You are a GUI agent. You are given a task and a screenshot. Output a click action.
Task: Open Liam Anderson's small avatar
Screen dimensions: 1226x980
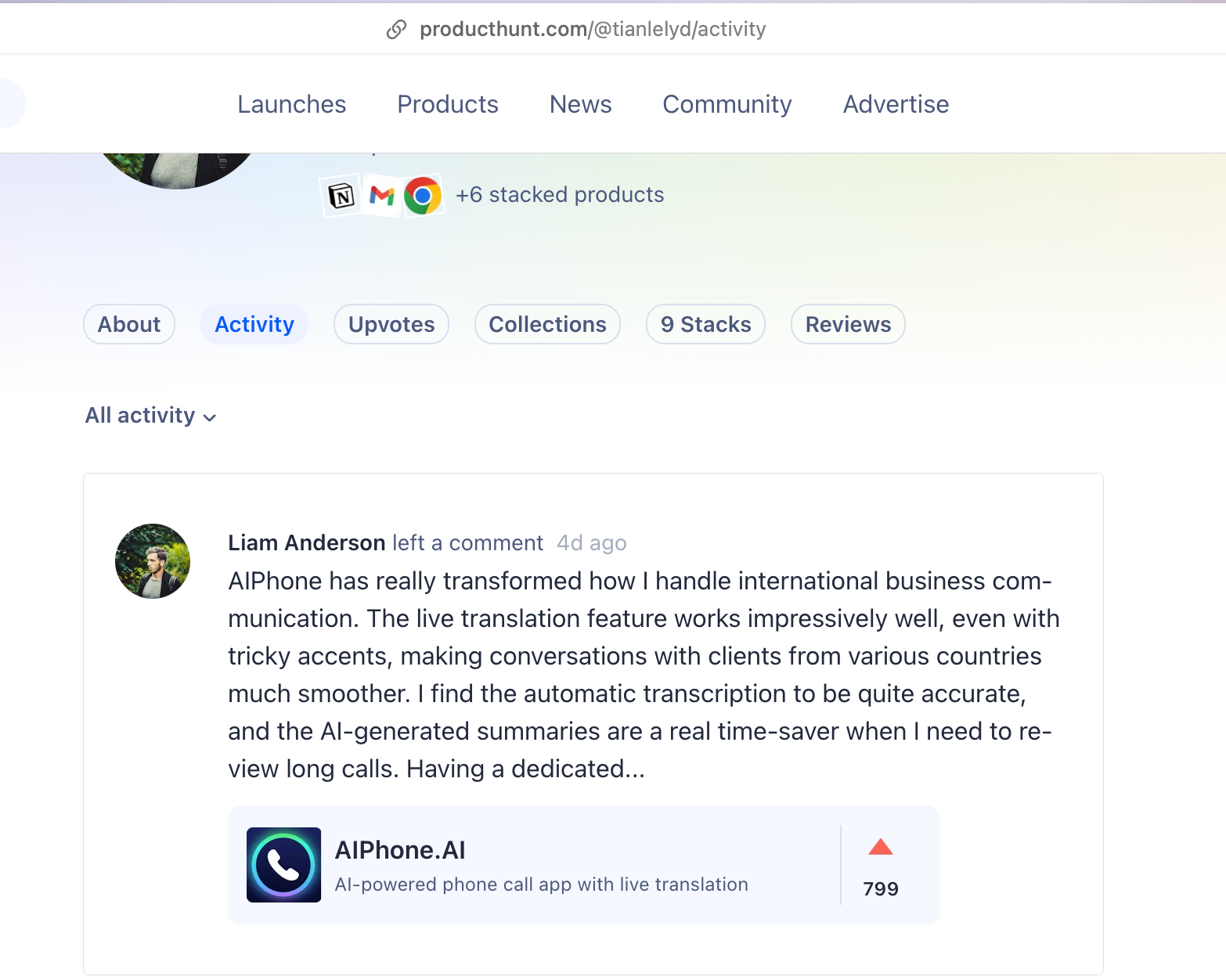[x=153, y=561]
